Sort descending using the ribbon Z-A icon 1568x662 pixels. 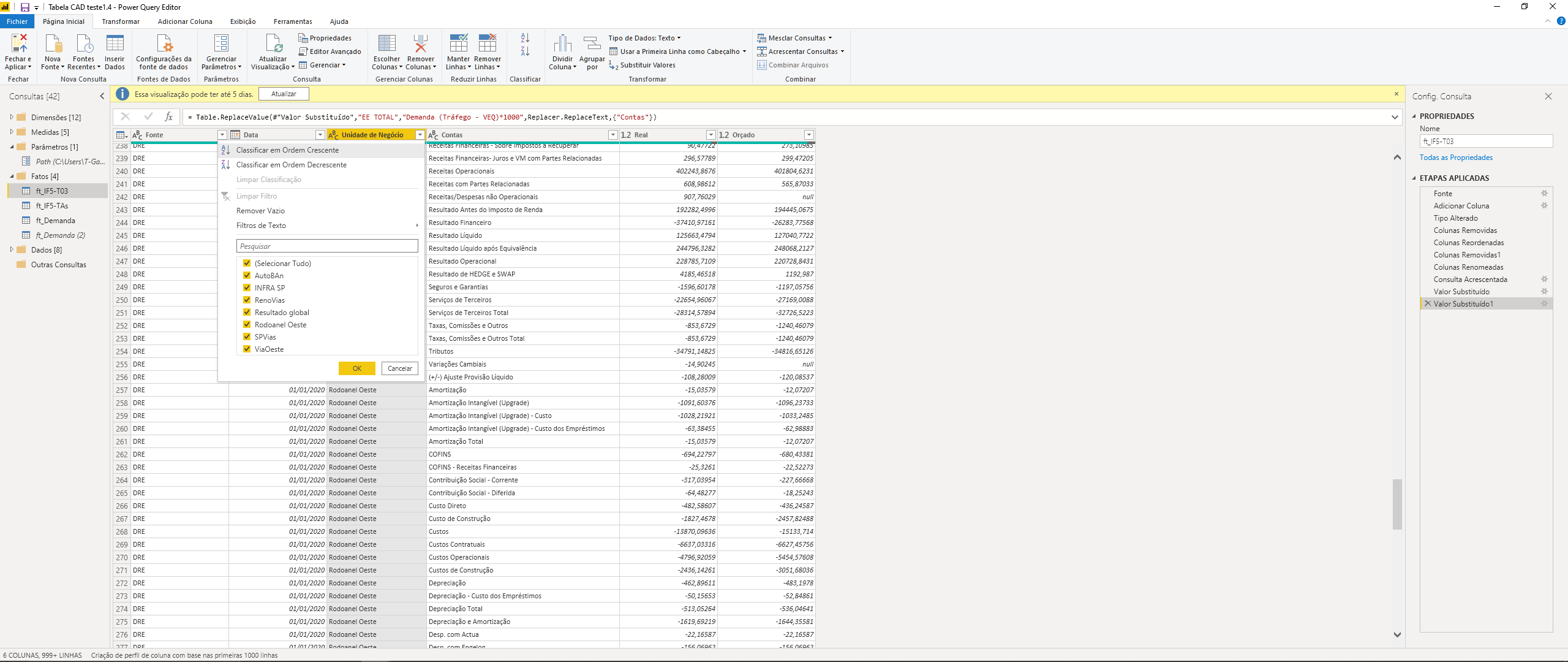pyautogui.click(x=525, y=51)
